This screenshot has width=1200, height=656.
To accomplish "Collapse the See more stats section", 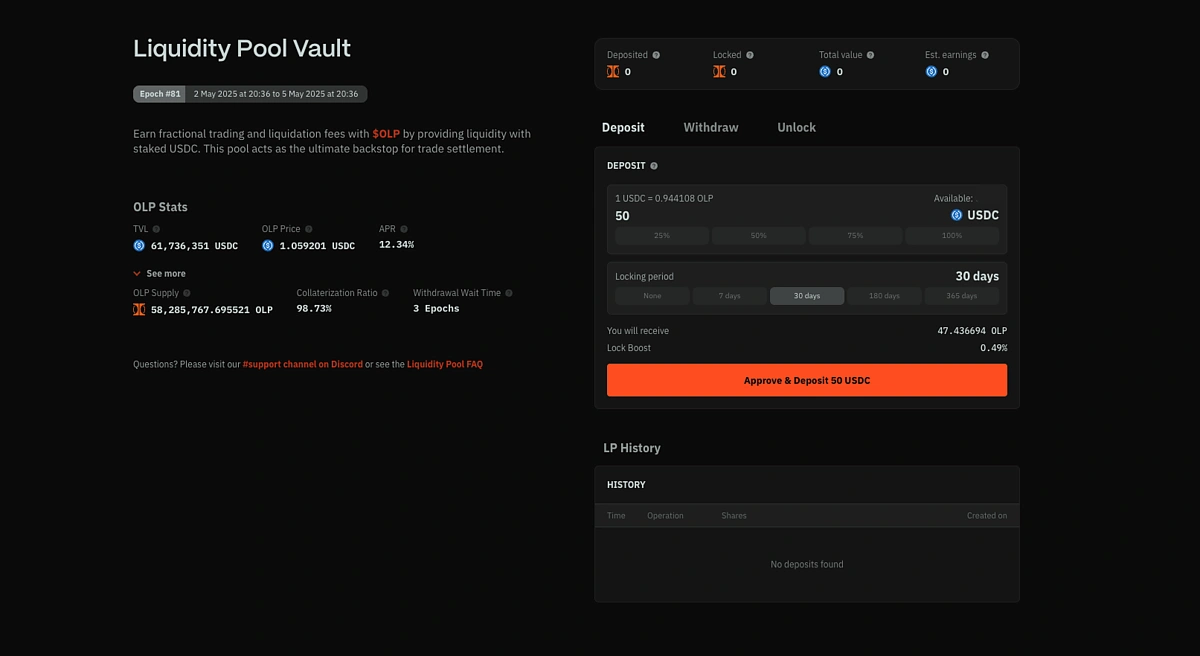I will (x=159, y=273).
